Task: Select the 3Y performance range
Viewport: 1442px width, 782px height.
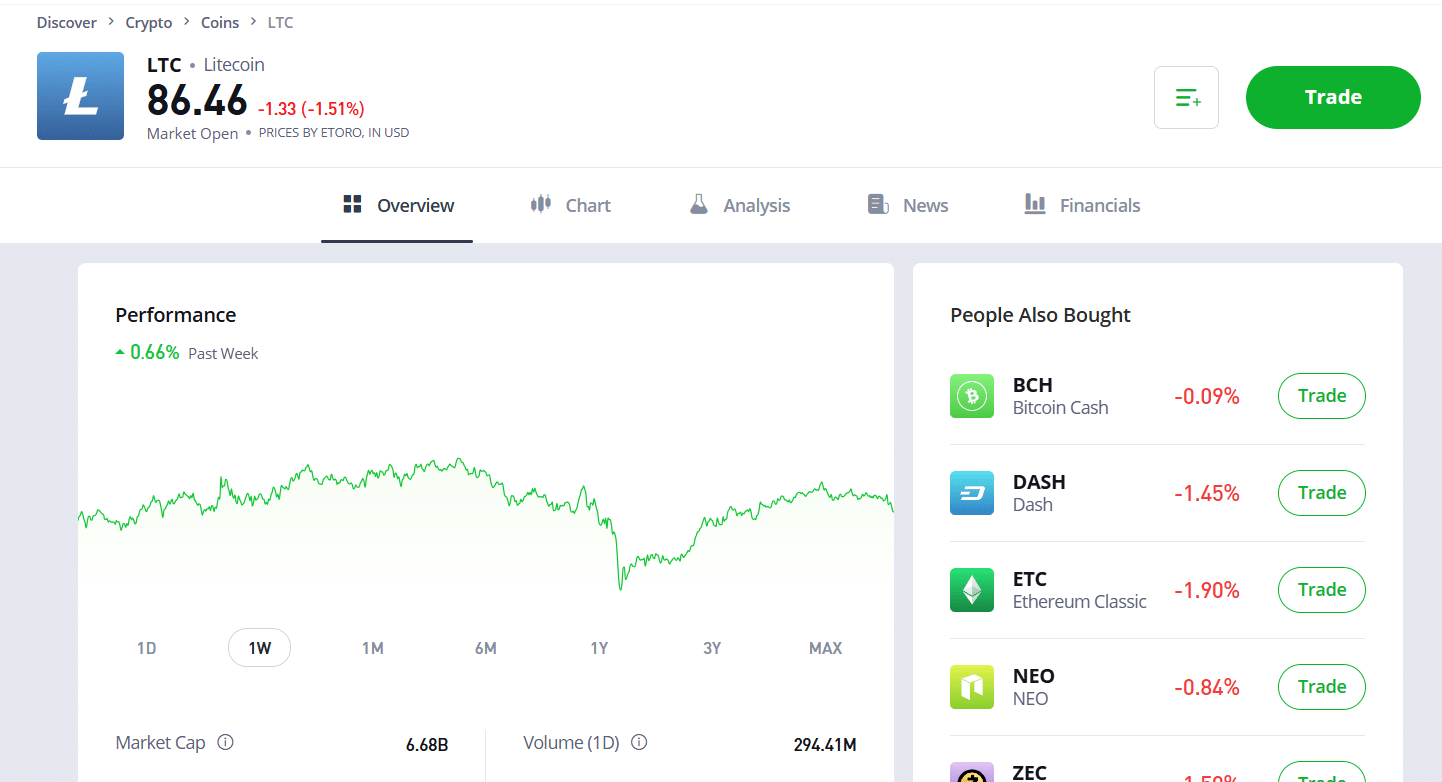Action: click(x=712, y=648)
